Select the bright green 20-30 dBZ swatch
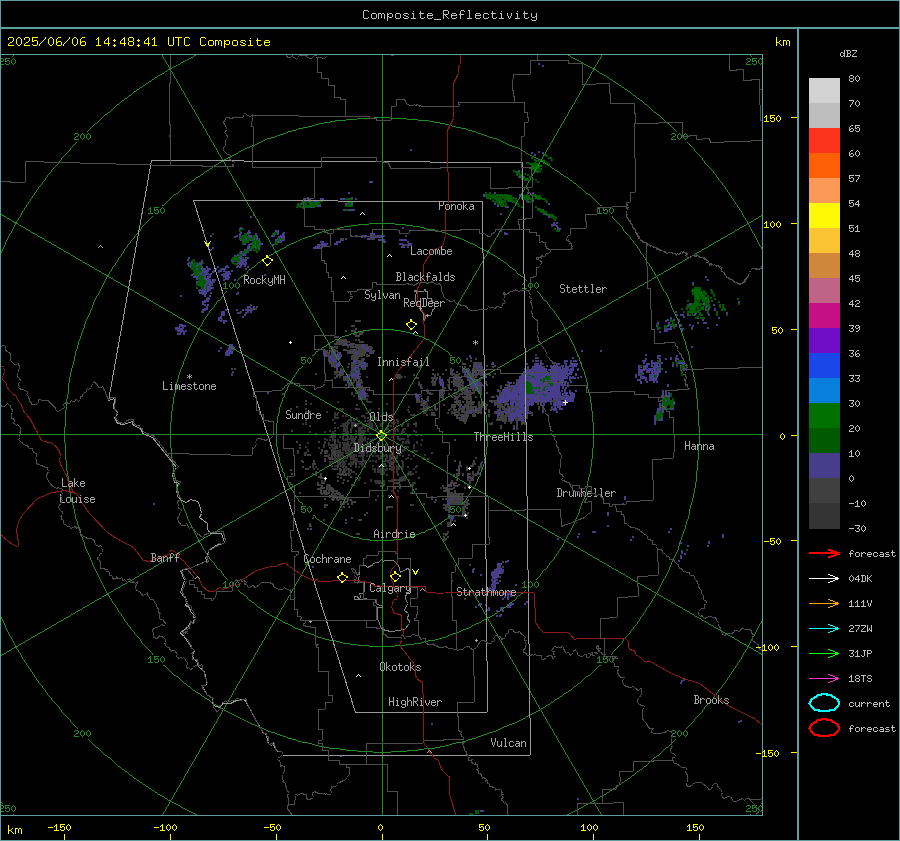 [x=824, y=415]
